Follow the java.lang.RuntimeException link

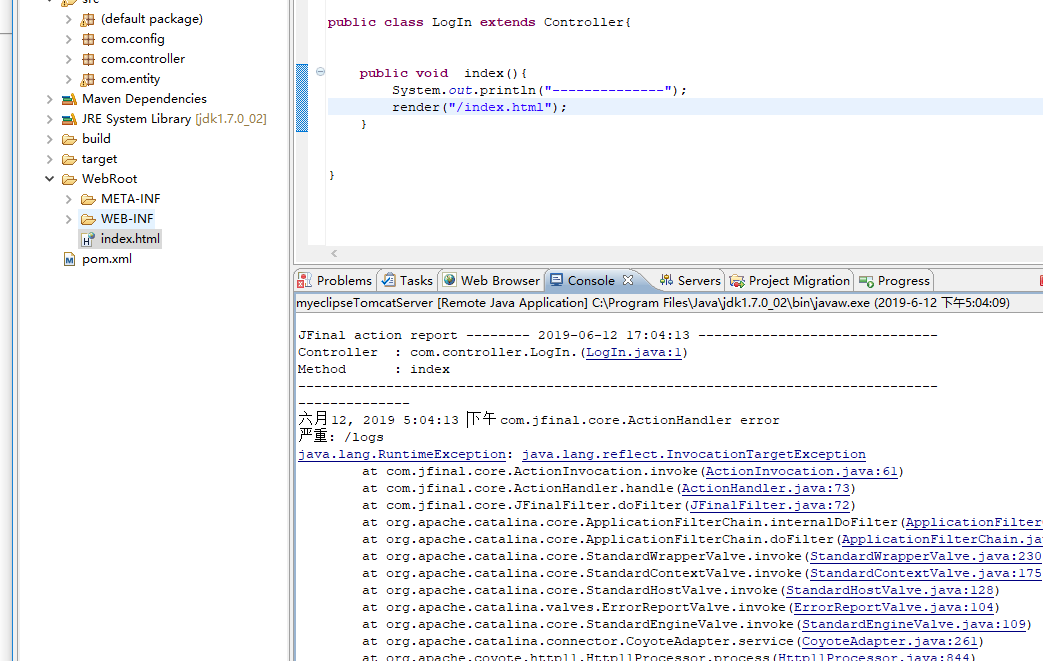click(x=402, y=454)
